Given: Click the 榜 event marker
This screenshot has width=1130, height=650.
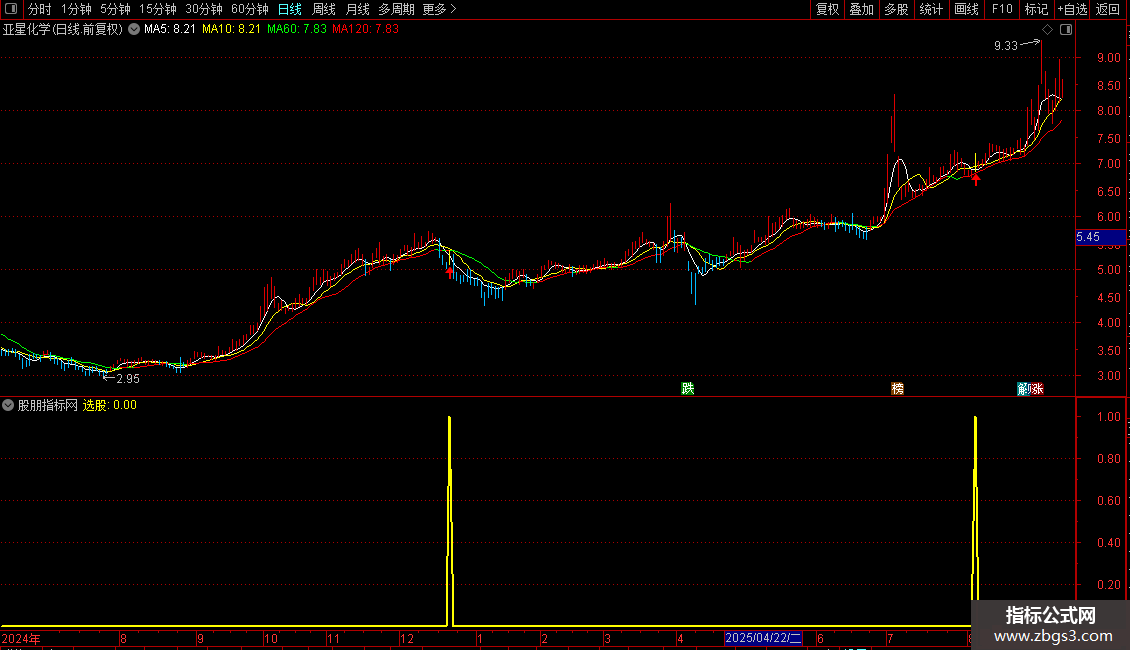Looking at the screenshot, I should [x=897, y=388].
